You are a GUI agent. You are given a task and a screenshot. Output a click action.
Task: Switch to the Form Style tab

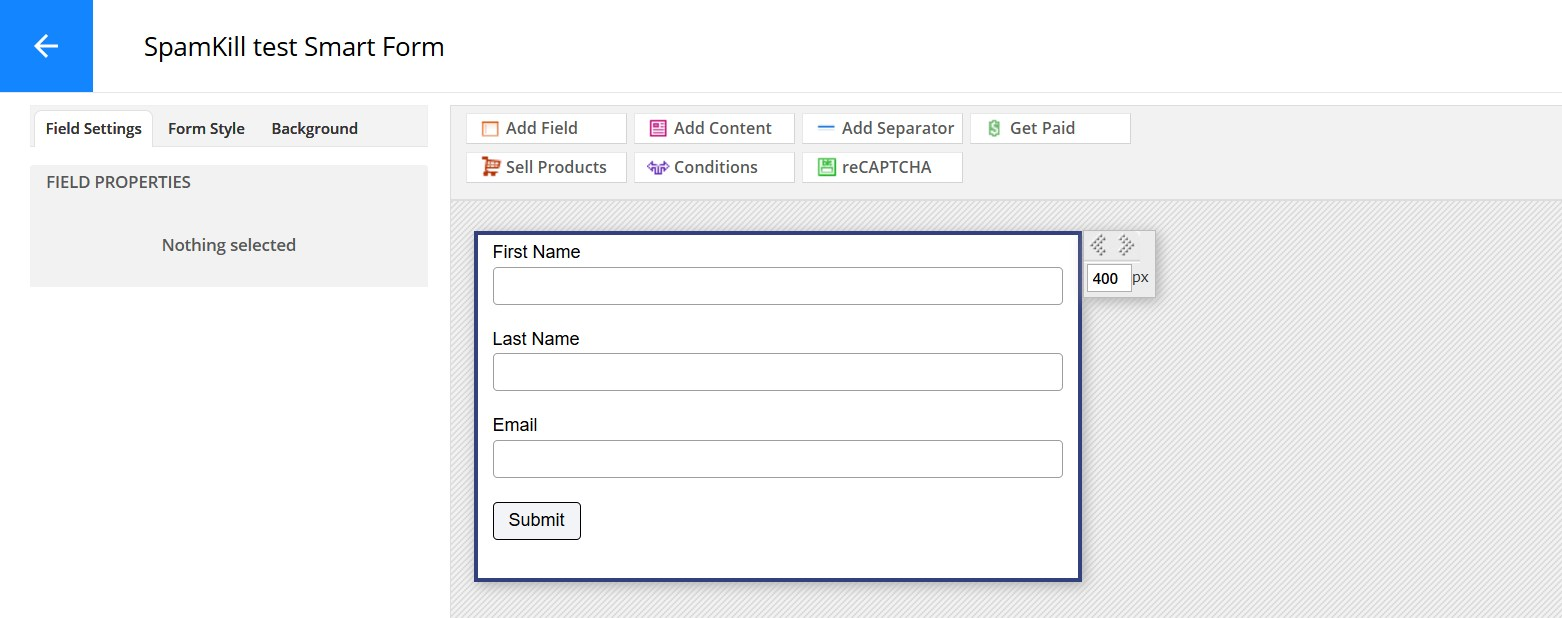point(206,128)
